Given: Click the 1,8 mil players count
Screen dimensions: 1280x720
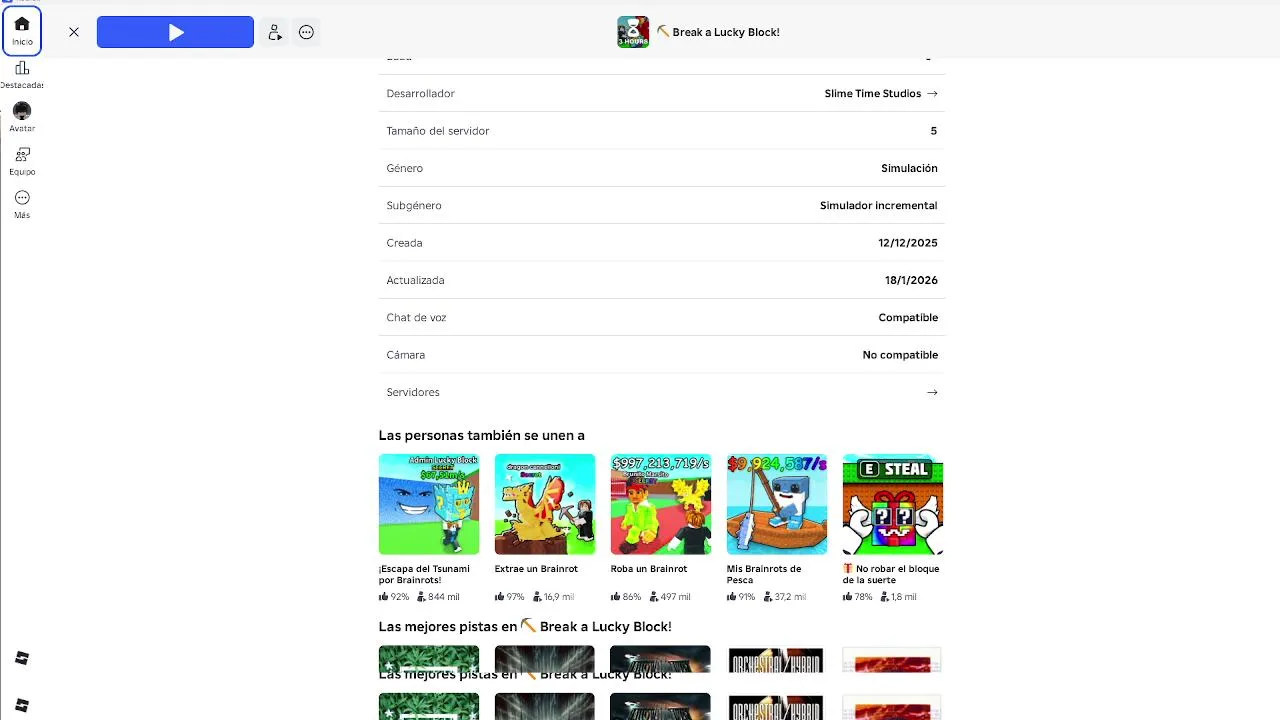Looking at the screenshot, I should pyautogui.click(x=898, y=597).
